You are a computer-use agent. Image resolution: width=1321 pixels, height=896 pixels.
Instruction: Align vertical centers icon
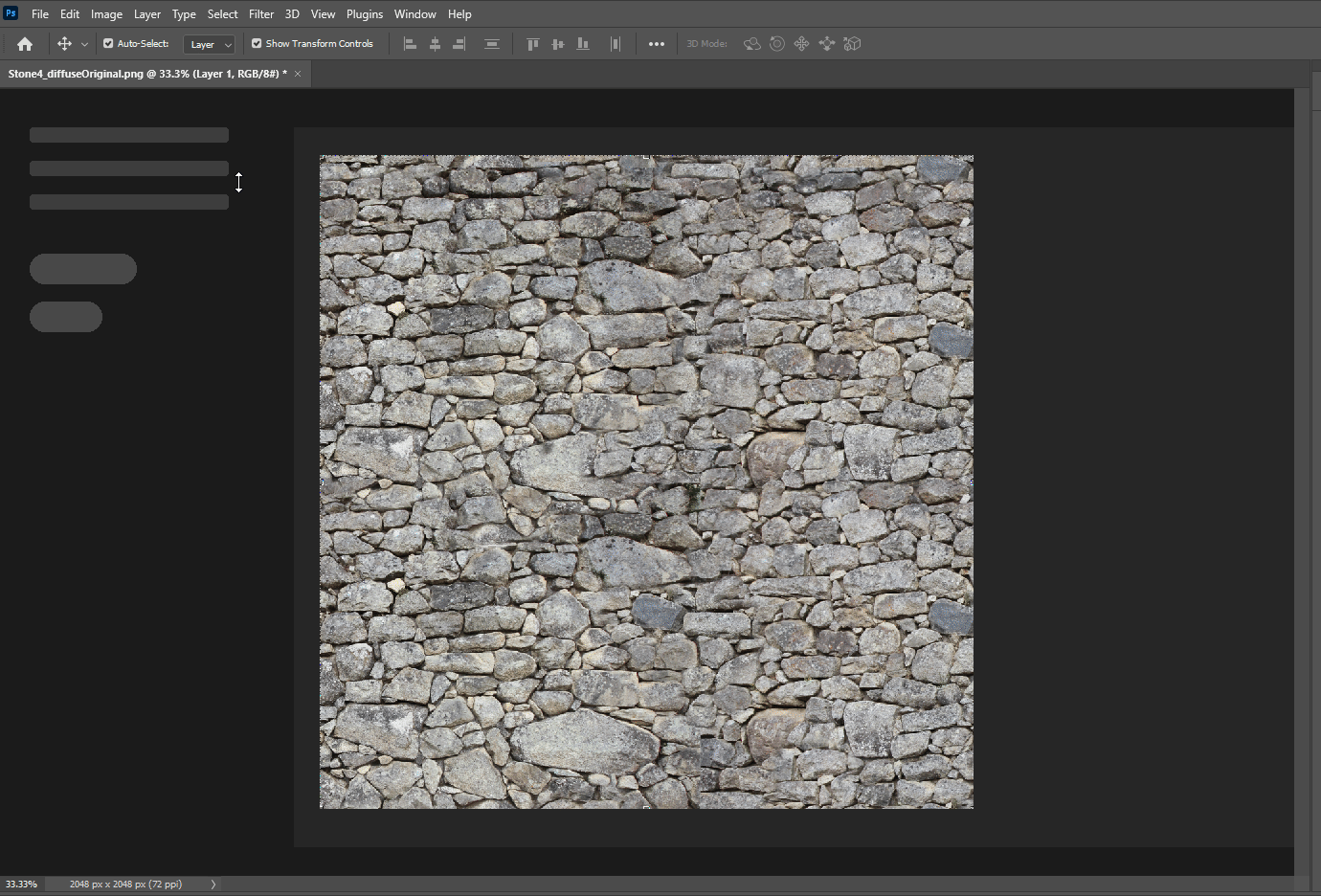coord(558,44)
